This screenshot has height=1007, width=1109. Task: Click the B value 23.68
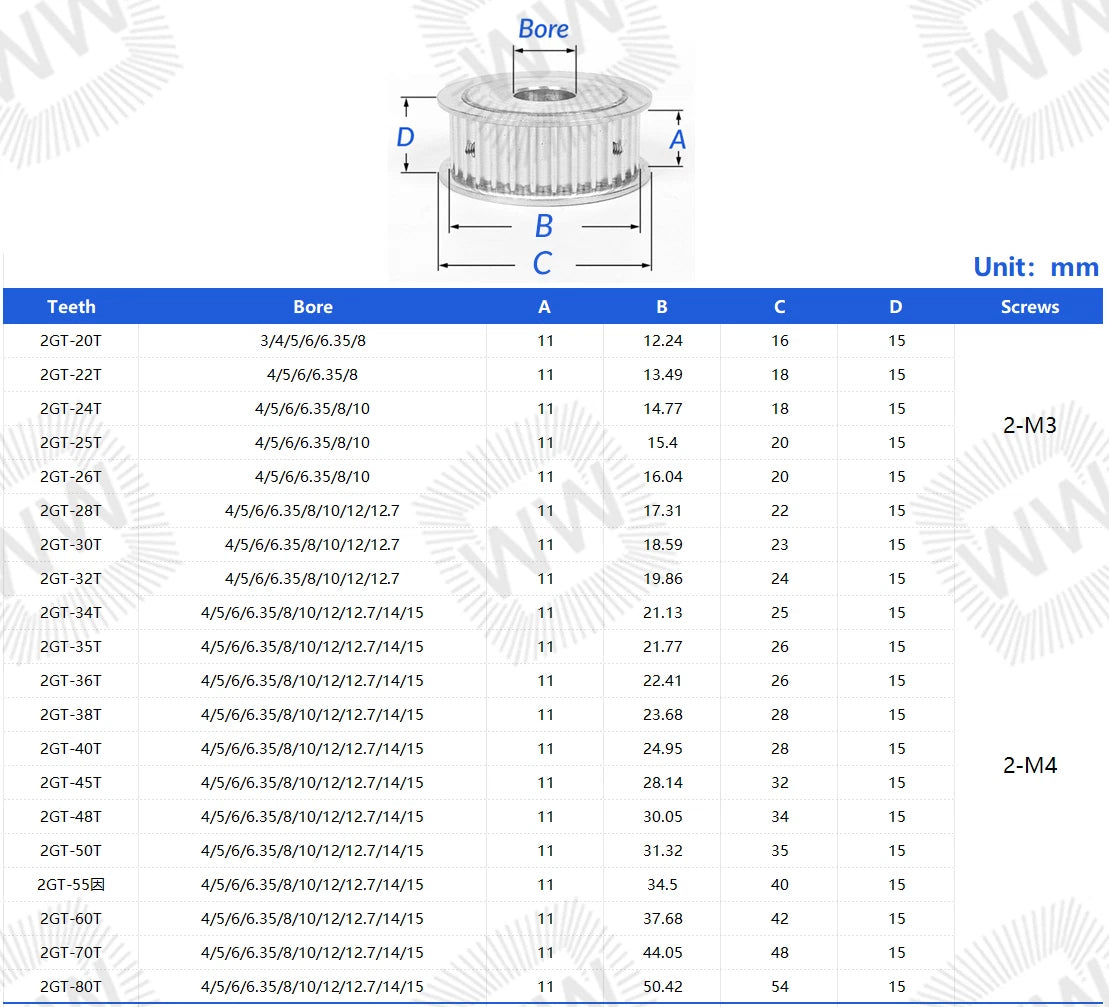pyautogui.click(x=663, y=714)
